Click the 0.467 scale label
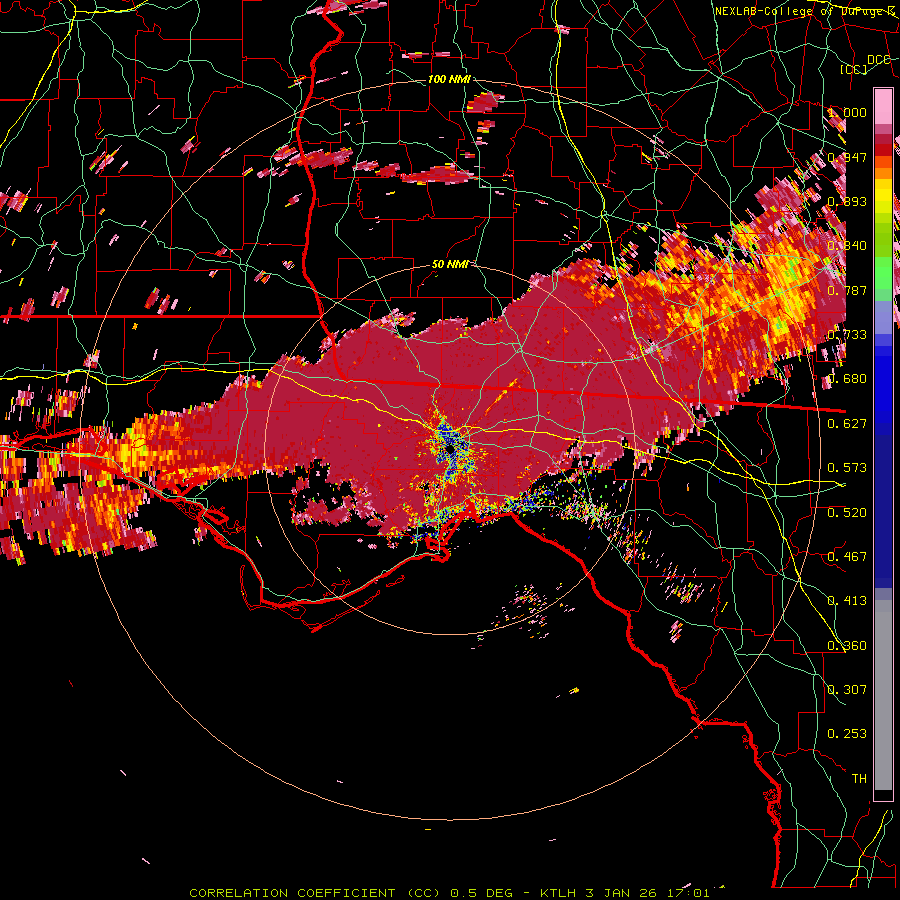This screenshot has height=900, width=900. pyautogui.click(x=847, y=556)
